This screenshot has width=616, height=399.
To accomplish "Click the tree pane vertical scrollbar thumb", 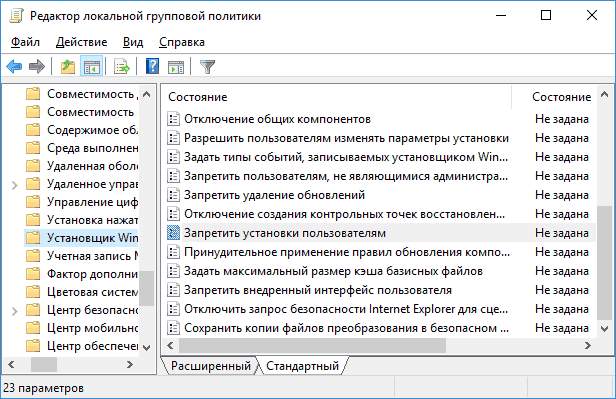I will (147, 288).
